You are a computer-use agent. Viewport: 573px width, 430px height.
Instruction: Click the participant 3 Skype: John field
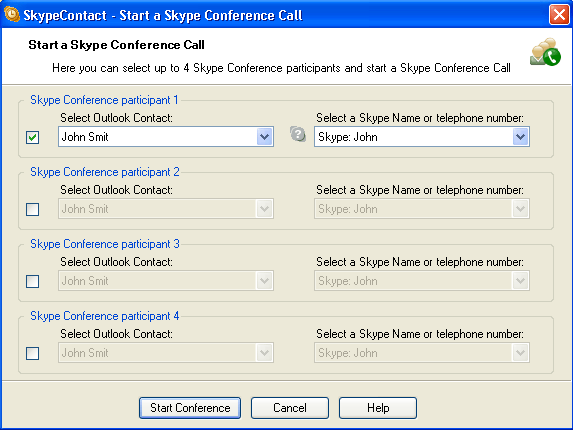point(422,281)
